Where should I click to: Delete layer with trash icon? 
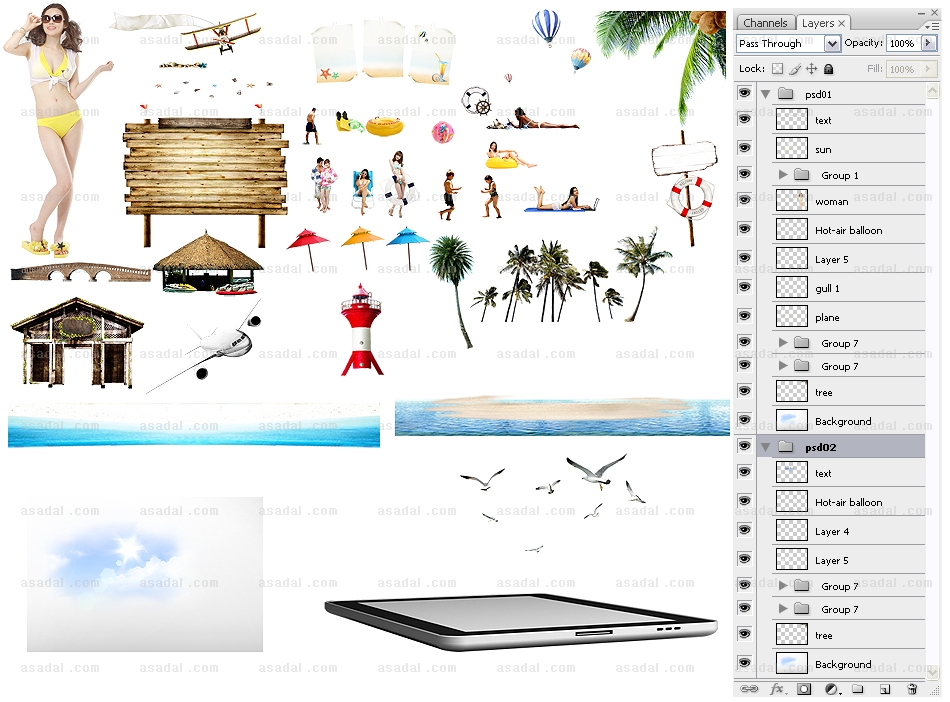coord(911,689)
